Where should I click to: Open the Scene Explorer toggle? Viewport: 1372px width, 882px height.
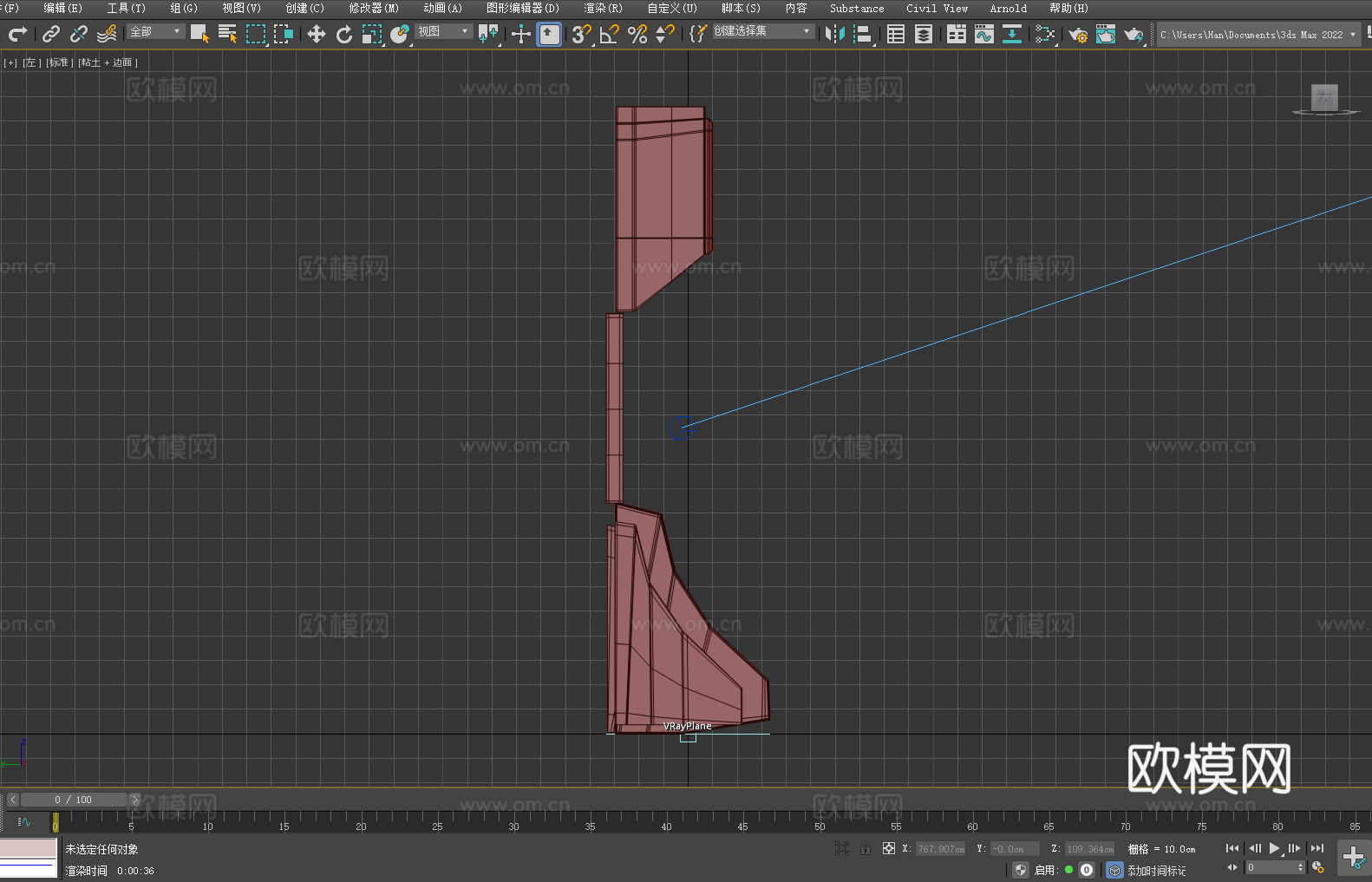[896, 34]
